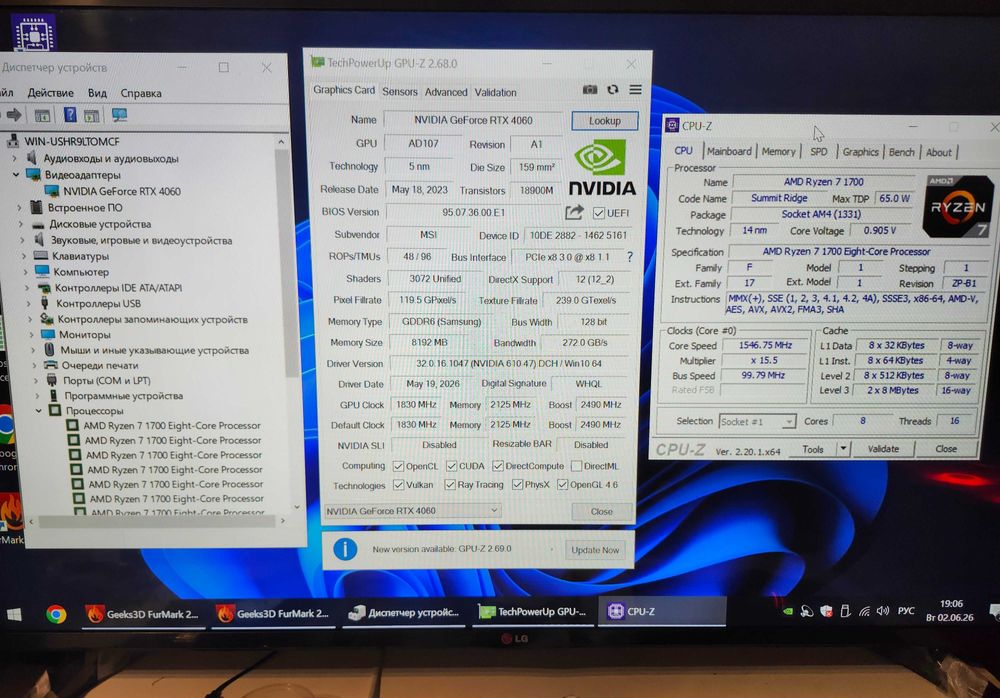Toggle the CUDA checkbox
The height and width of the screenshot is (698, 1000).
452,466
